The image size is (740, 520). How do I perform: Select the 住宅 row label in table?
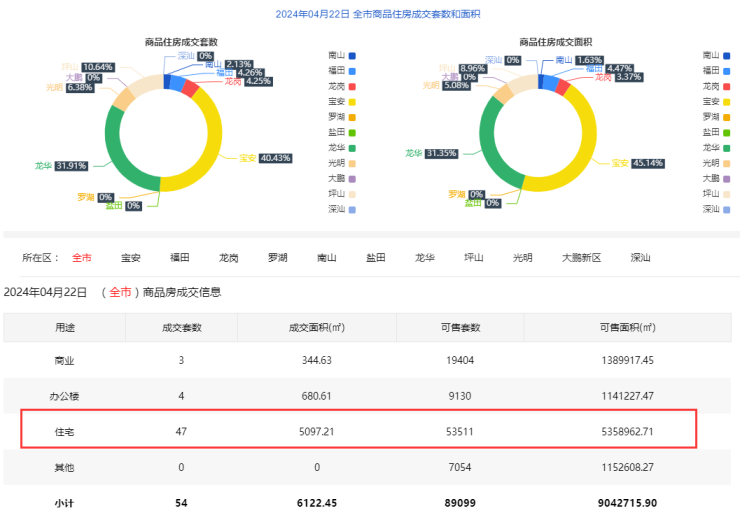pyautogui.click(x=64, y=431)
